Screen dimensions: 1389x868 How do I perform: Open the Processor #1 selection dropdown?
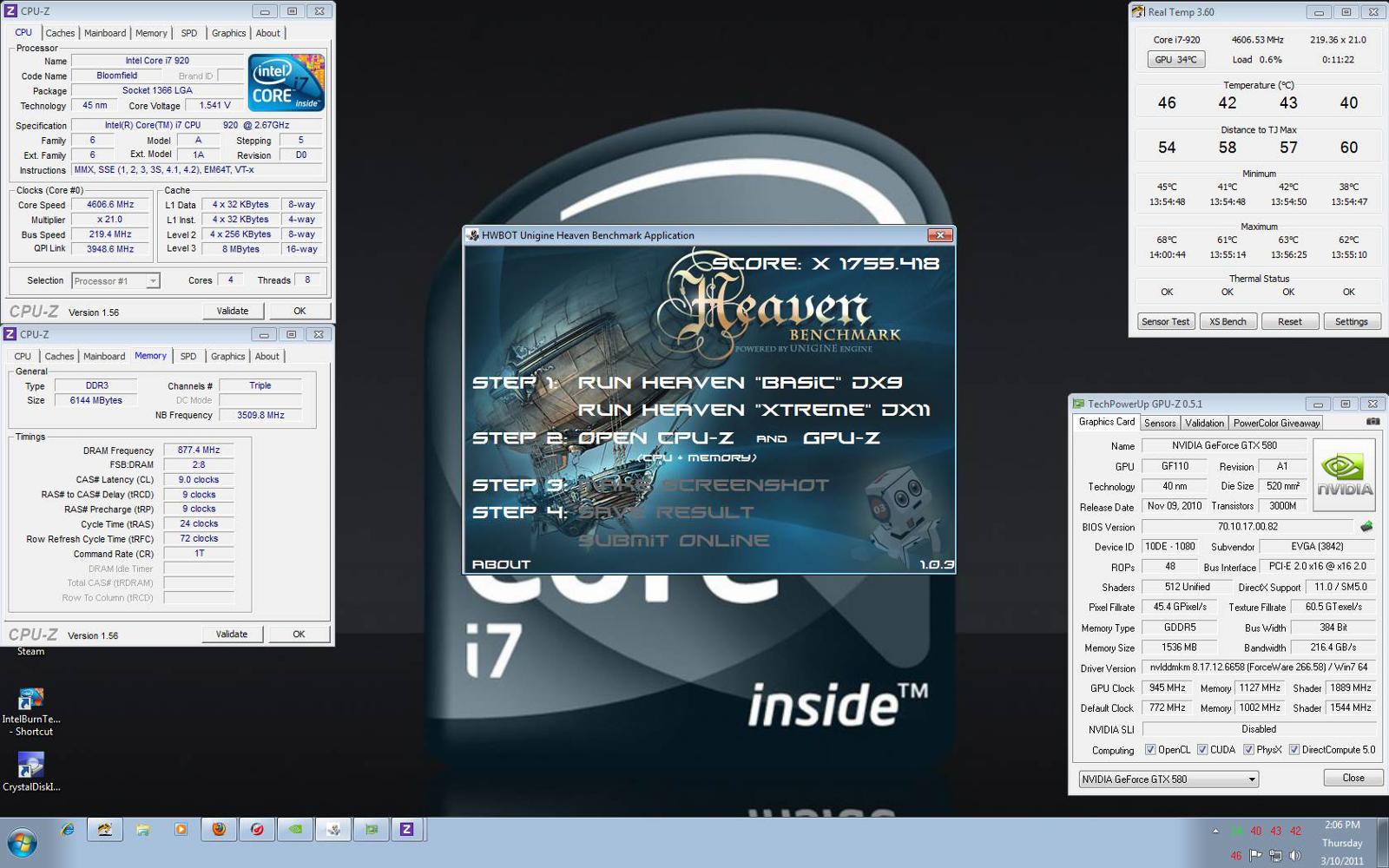pyautogui.click(x=115, y=280)
